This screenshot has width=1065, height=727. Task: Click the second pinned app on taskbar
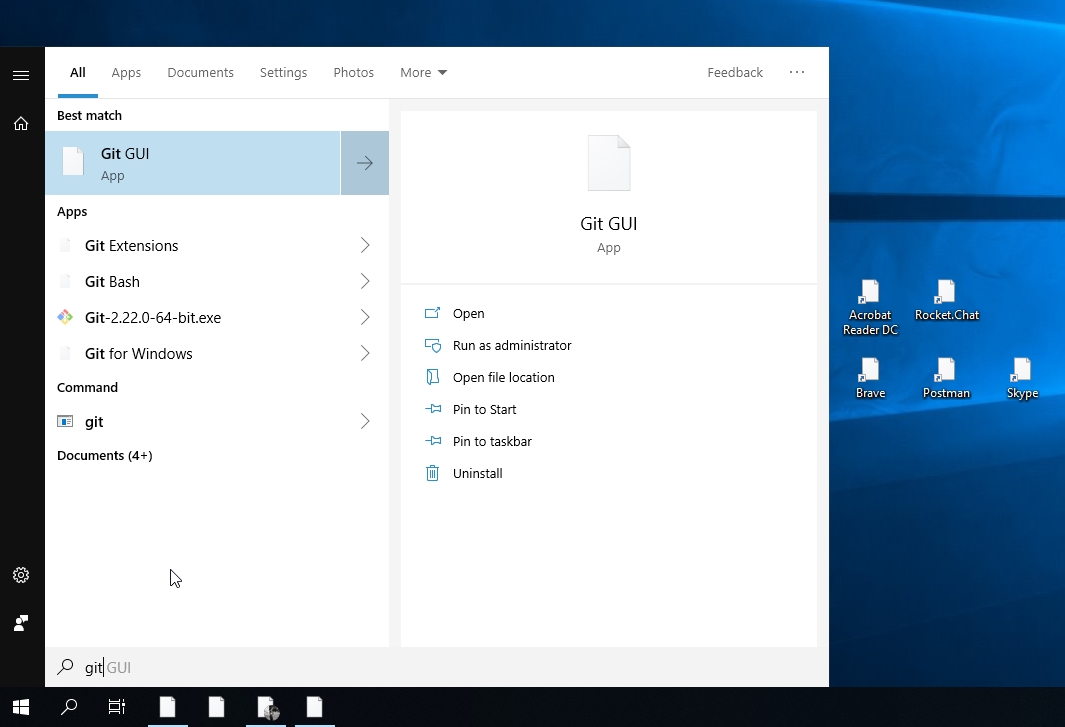217,707
